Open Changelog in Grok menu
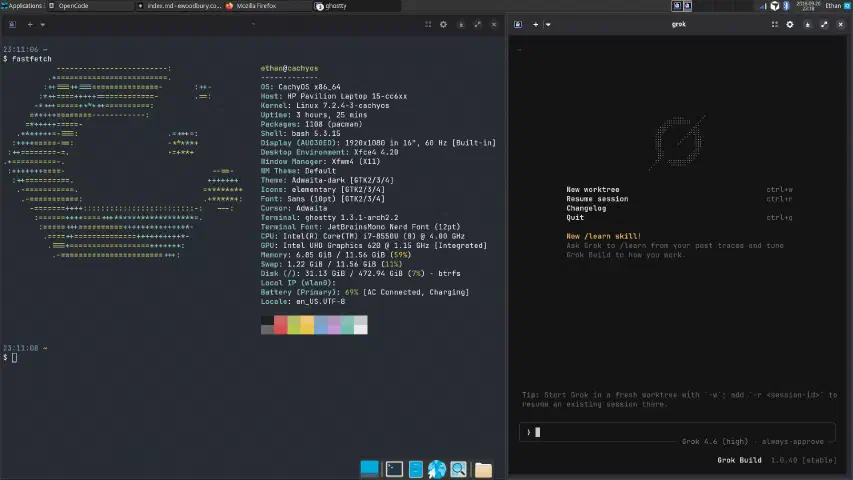Viewport: 853px width, 480px height. pyautogui.click(x=586, y=208)
